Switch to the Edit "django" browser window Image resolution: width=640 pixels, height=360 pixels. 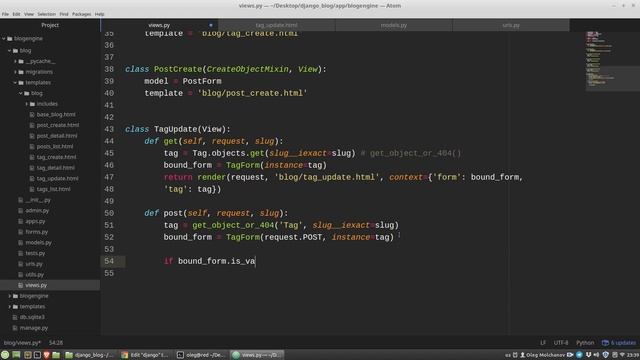pyautogui.click(x=146, y=355)
